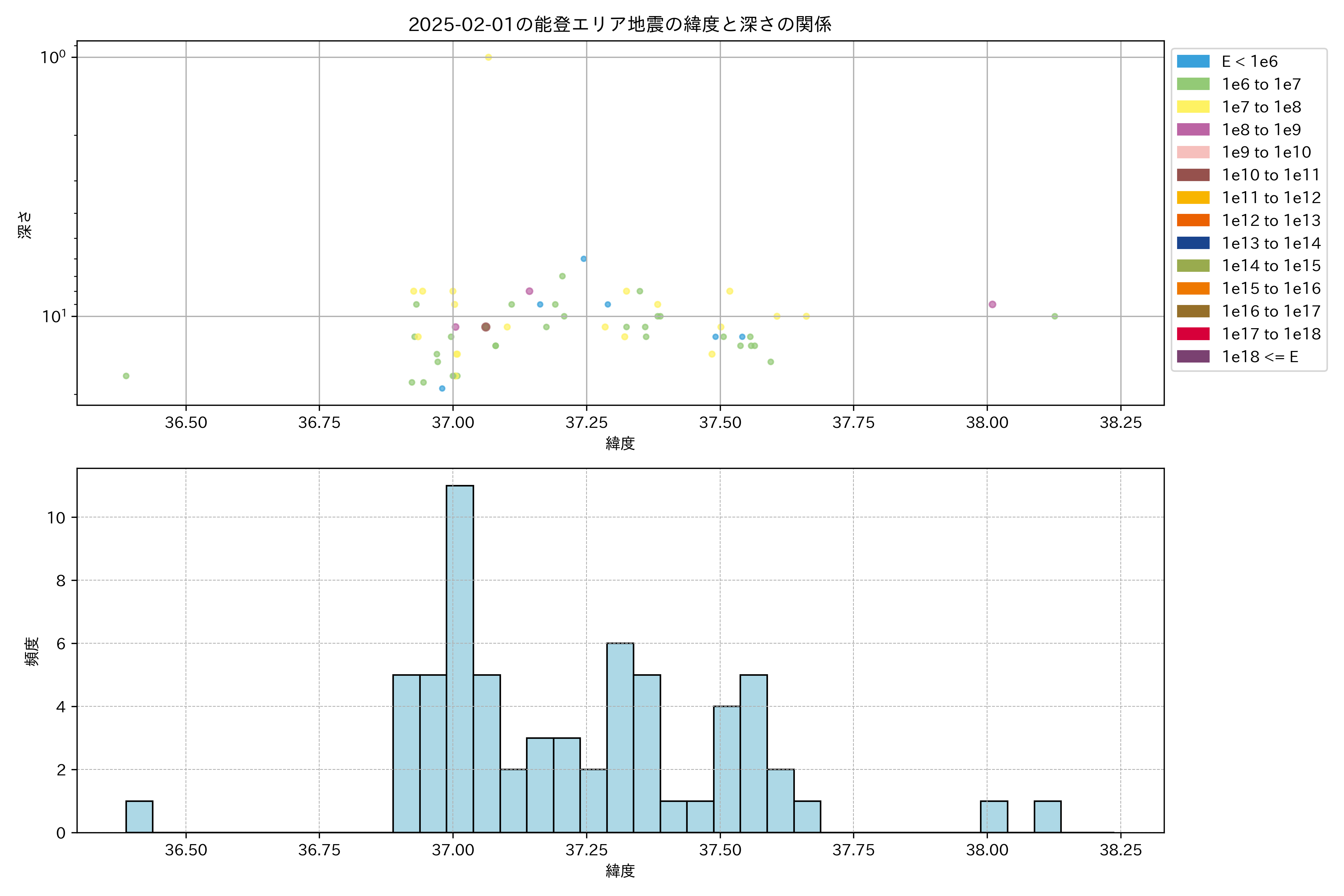Click the leftmost green scatter point
Image resolution: width=1344 pixels, height=896 pixels.
pyautogui.click(x=126, y=376)
